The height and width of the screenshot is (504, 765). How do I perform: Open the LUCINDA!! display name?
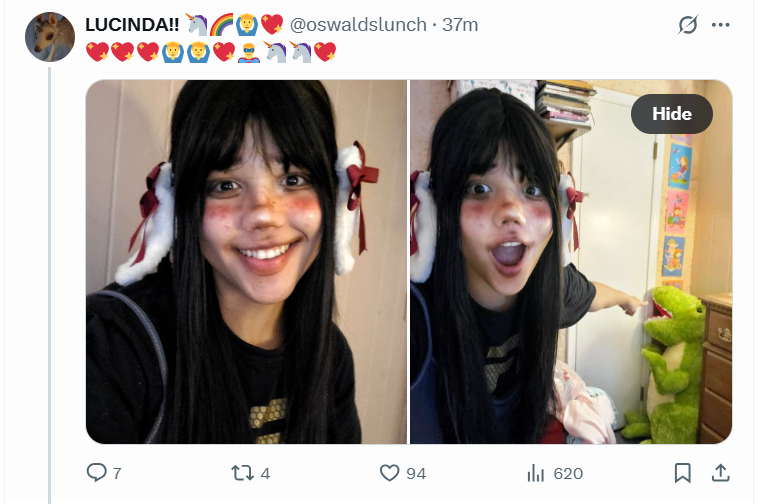coord(132,24)
